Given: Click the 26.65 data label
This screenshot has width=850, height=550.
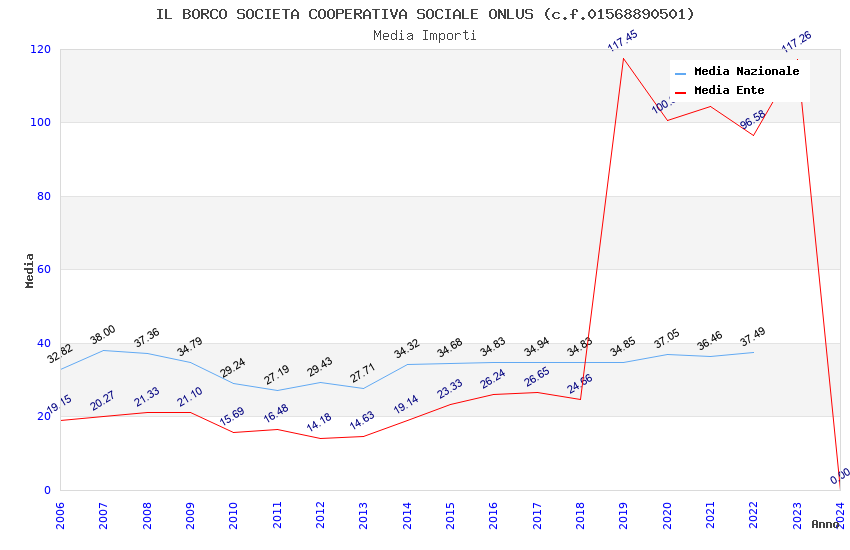Looking at the screenshot, I should click(537, 377).
